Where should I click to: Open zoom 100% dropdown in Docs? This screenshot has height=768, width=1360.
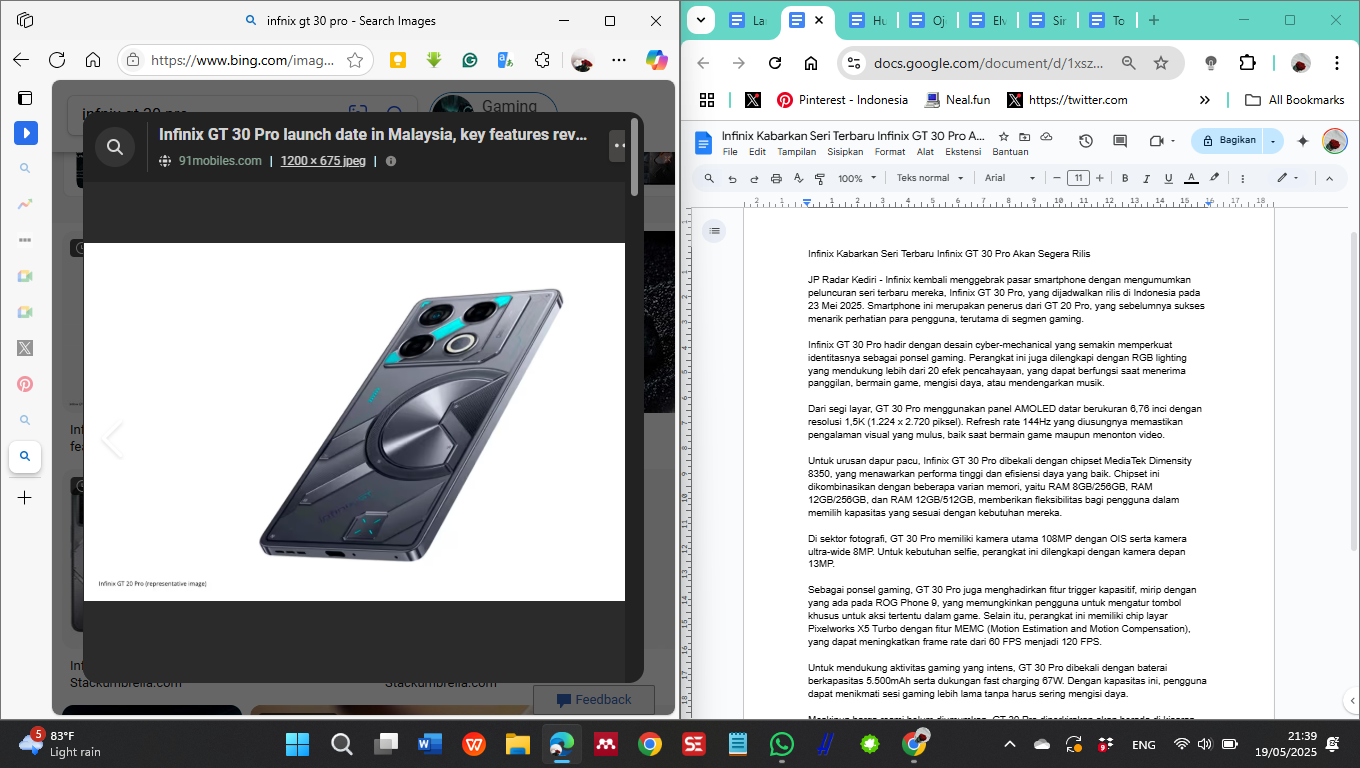857,178
